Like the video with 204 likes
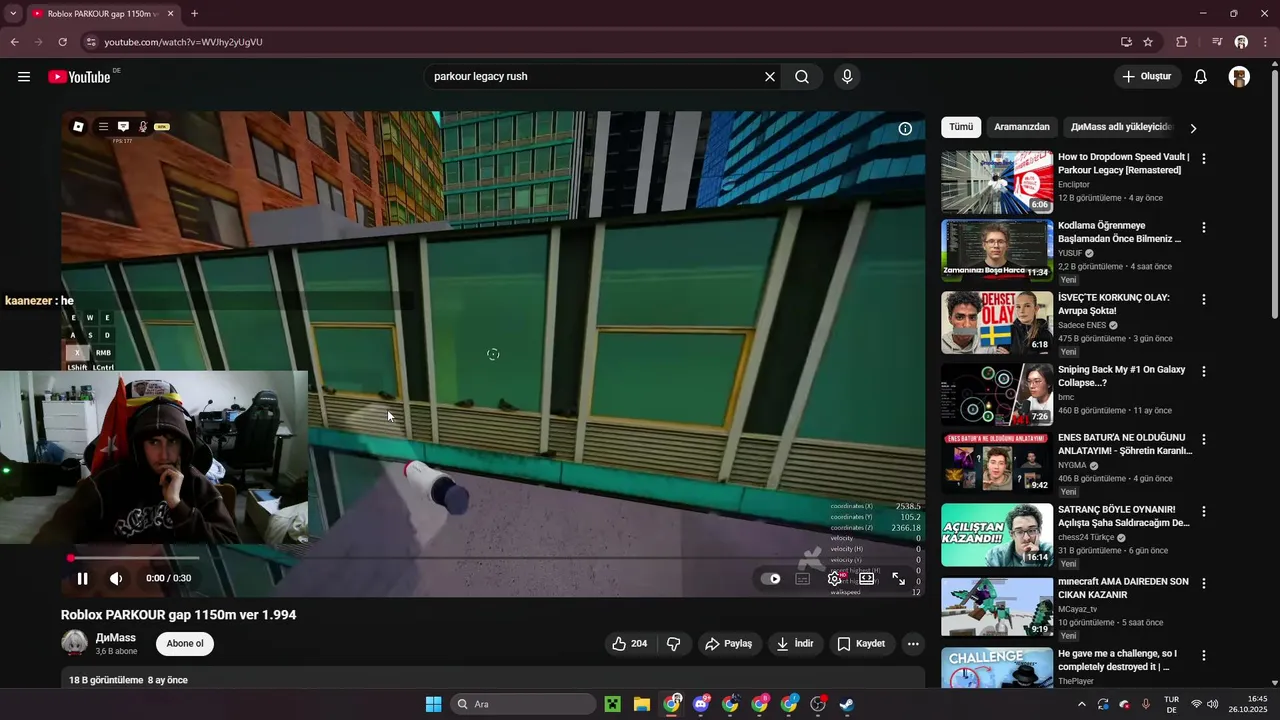The image size is (1280, 720). [x=630, y=644]
